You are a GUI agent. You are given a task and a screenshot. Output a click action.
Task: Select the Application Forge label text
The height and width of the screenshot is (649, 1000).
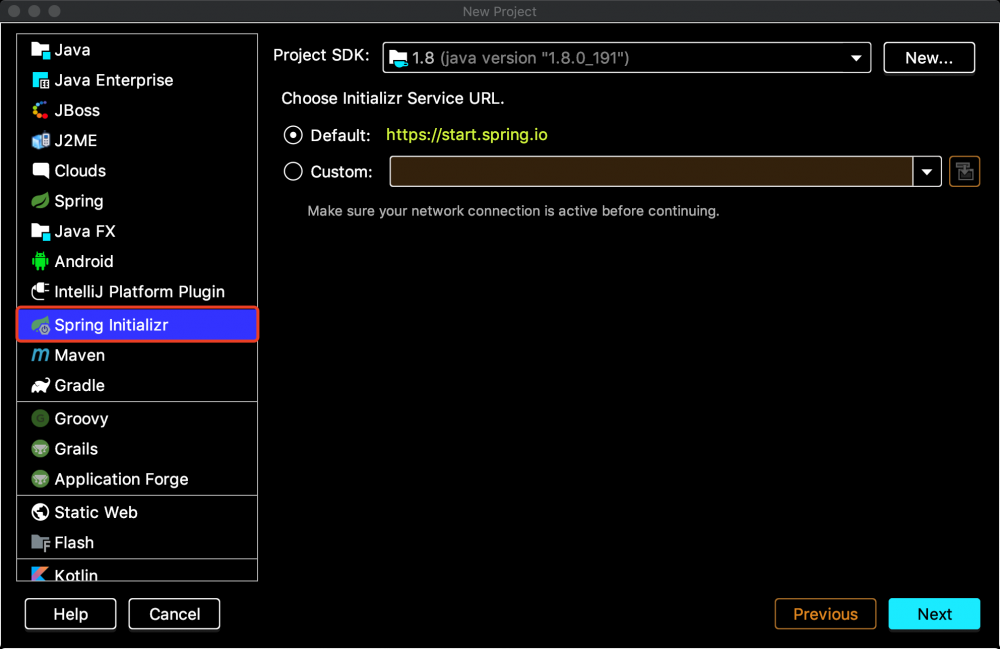click(x=122, y=479)
